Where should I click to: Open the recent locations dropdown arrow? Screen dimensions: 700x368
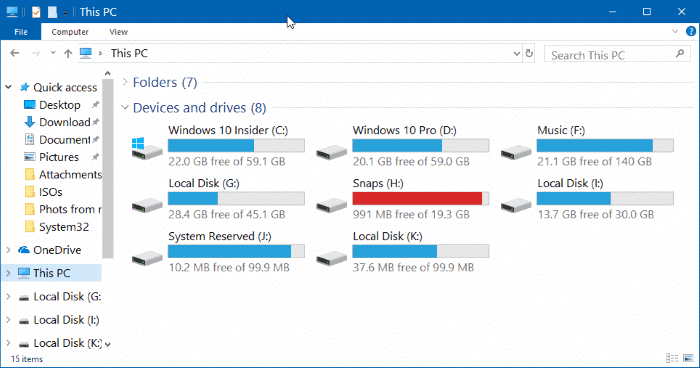(x=53, y=53)
